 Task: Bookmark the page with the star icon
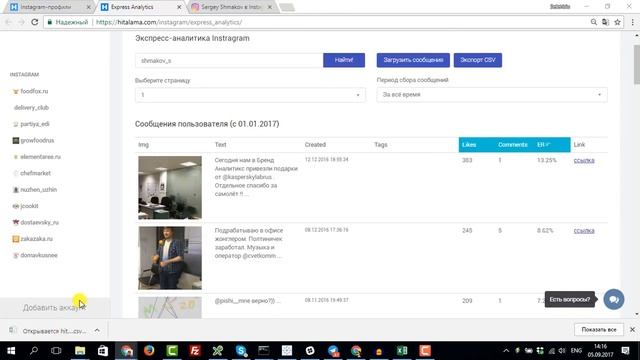pos(617,22)
